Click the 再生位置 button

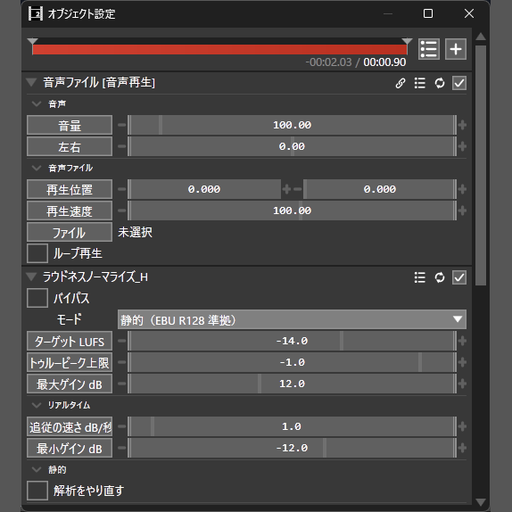pyautogui.click(x=69, y=189)
